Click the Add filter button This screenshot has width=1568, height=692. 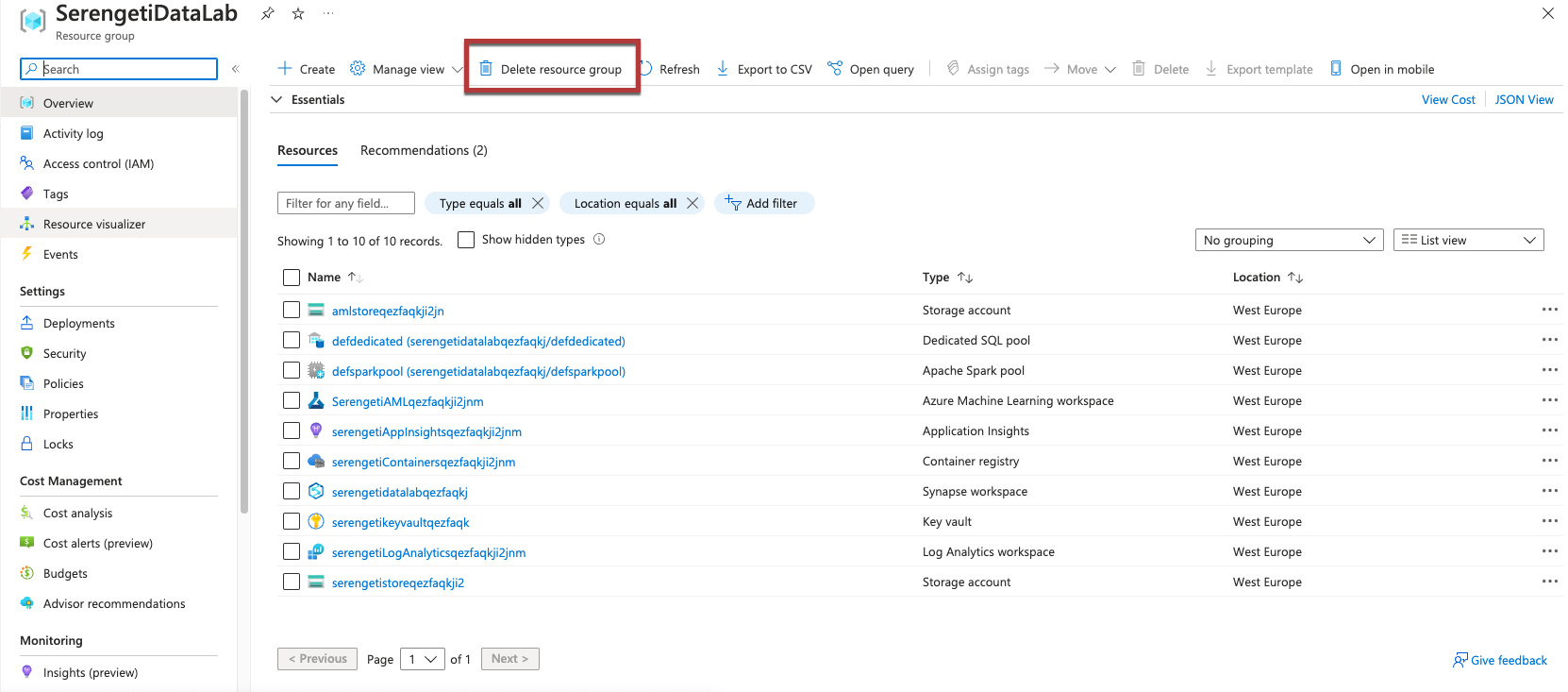coord(764,203)
